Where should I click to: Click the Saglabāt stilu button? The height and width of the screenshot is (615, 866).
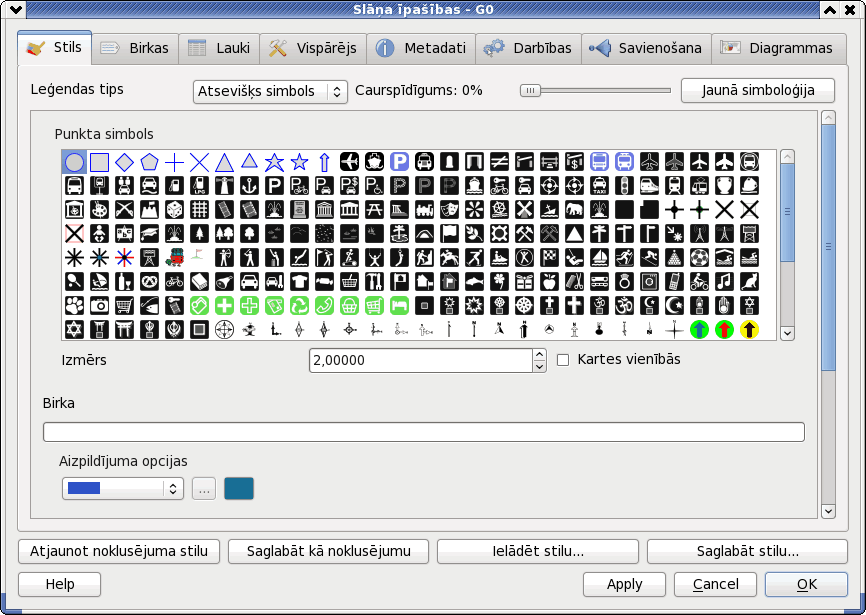(x=747, y=552)
